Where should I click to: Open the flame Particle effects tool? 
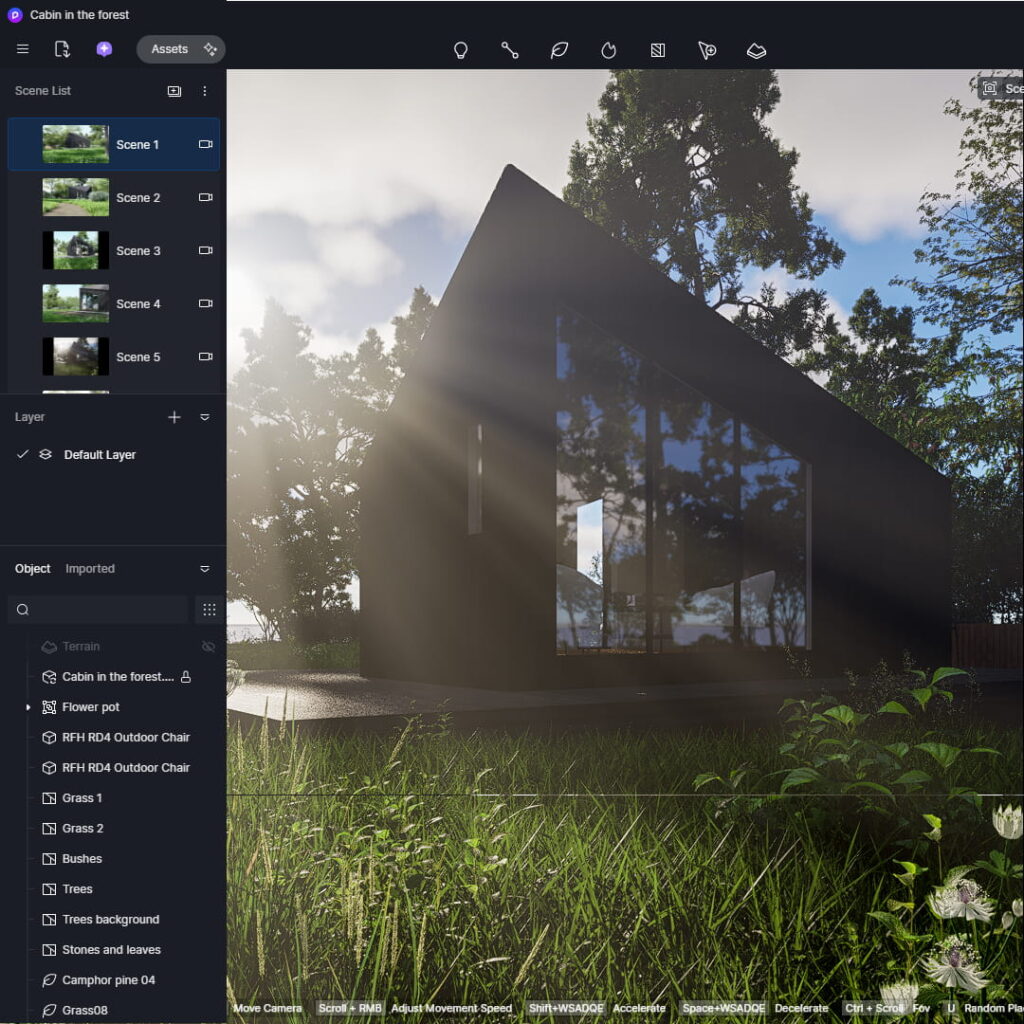click(608, 50)
